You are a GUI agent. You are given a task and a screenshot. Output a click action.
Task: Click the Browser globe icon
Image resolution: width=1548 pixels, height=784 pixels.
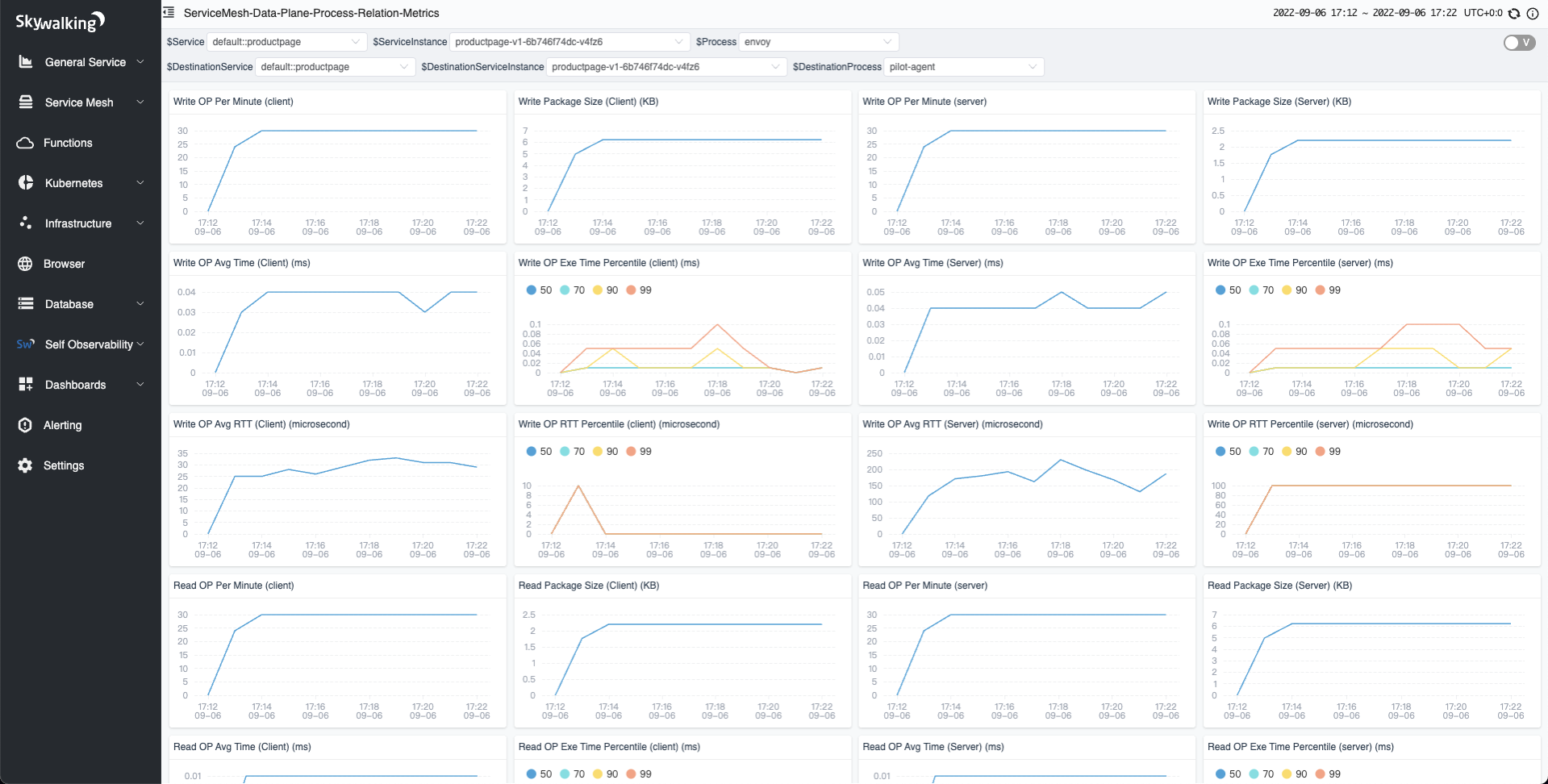tap(26, 264)
